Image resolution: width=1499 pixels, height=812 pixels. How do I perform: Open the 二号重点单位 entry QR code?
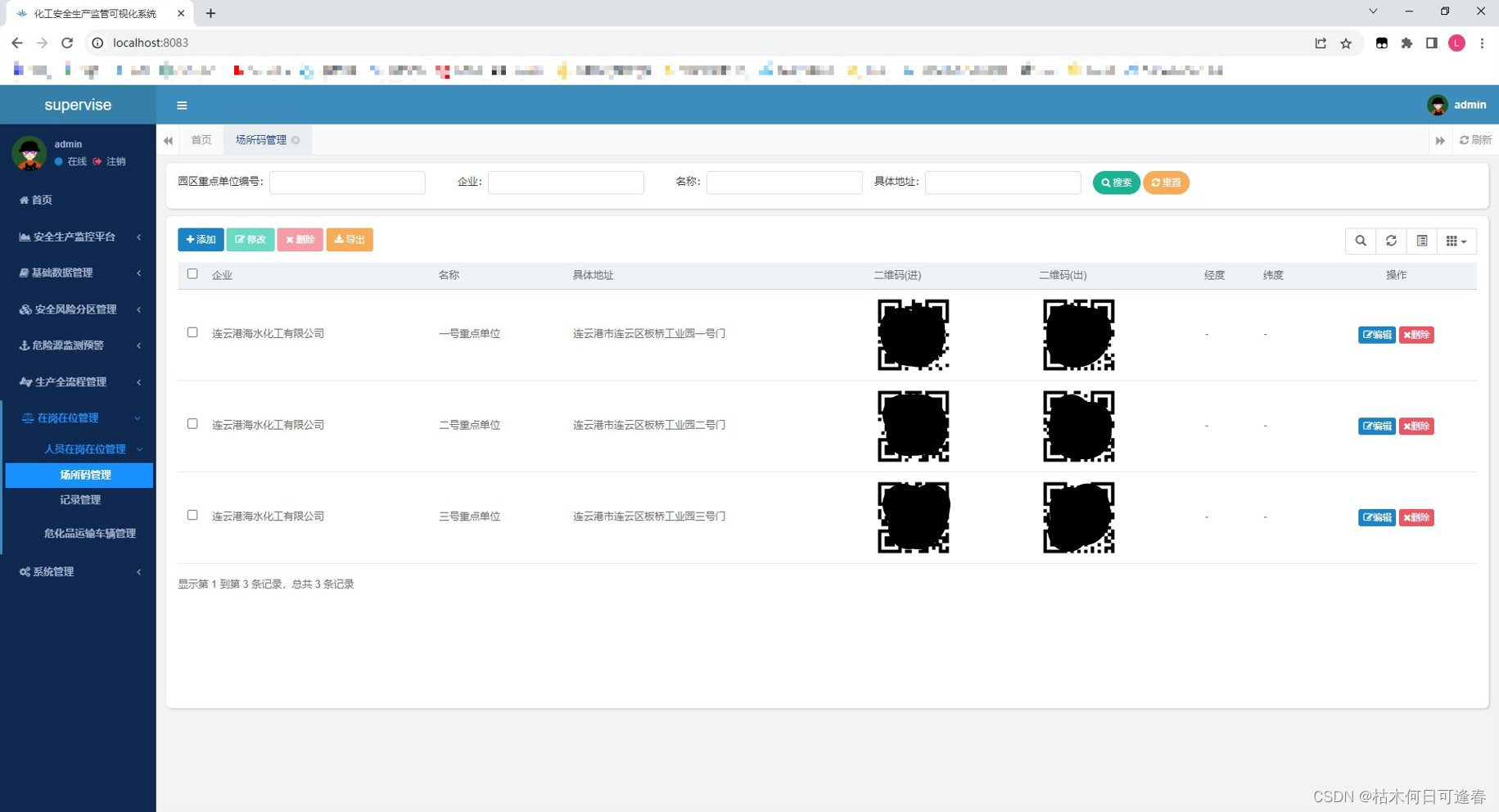(x=913, y=426)
